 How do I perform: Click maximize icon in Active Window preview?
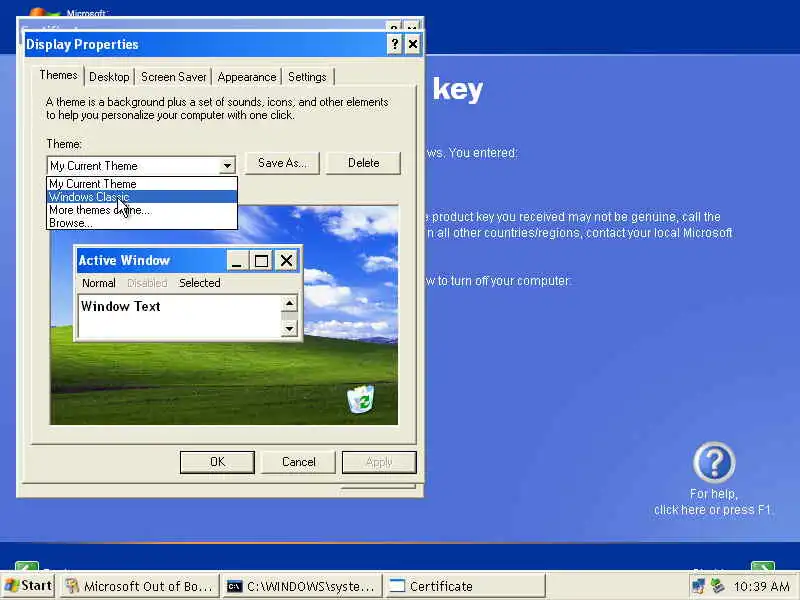click(261, 261)
